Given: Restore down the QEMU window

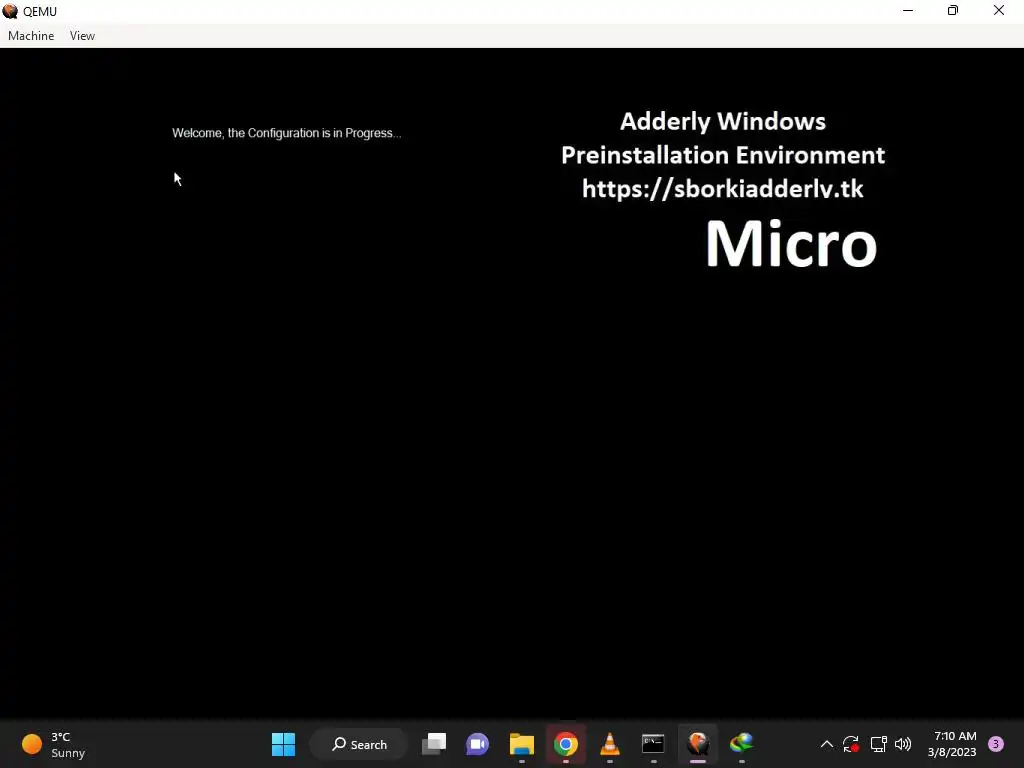Looking at the screenshot, I should 953,11.
